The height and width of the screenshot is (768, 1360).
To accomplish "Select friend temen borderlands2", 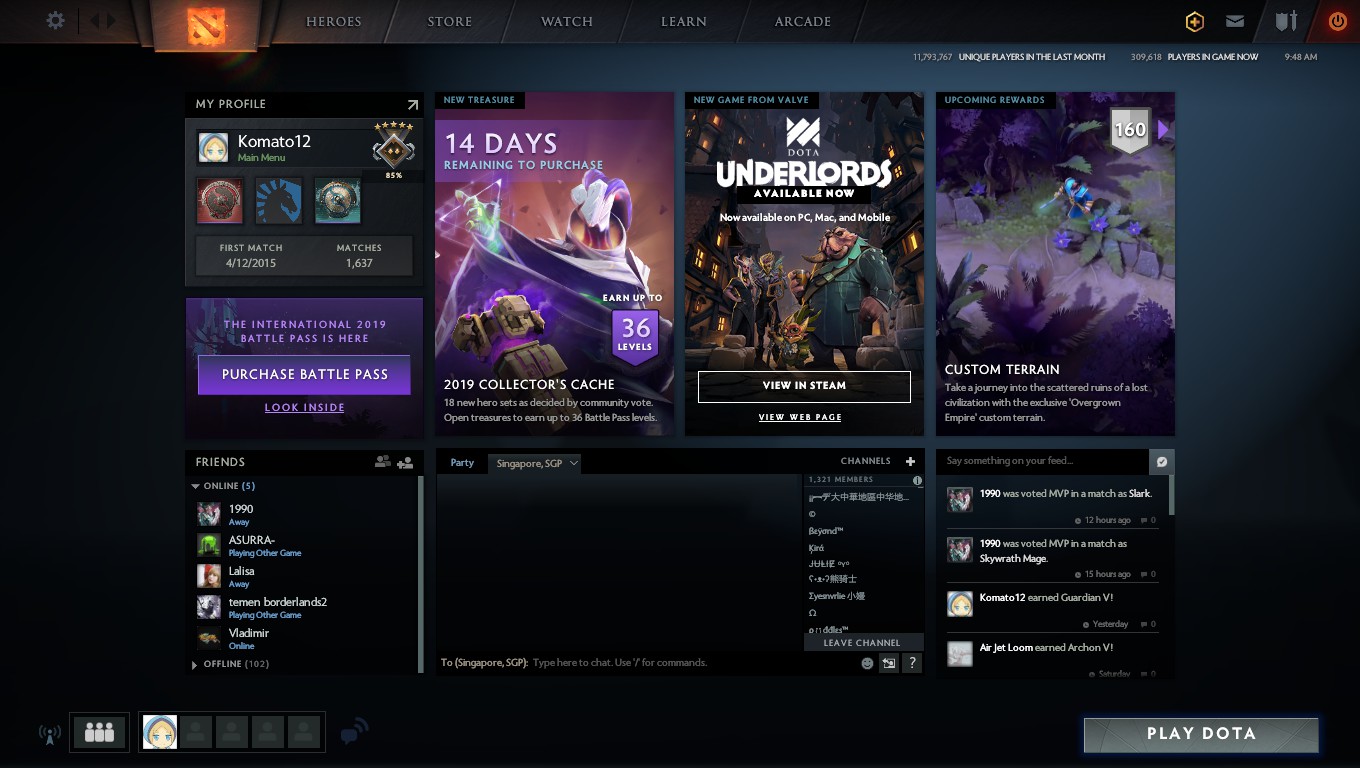I will click(304, 607).
